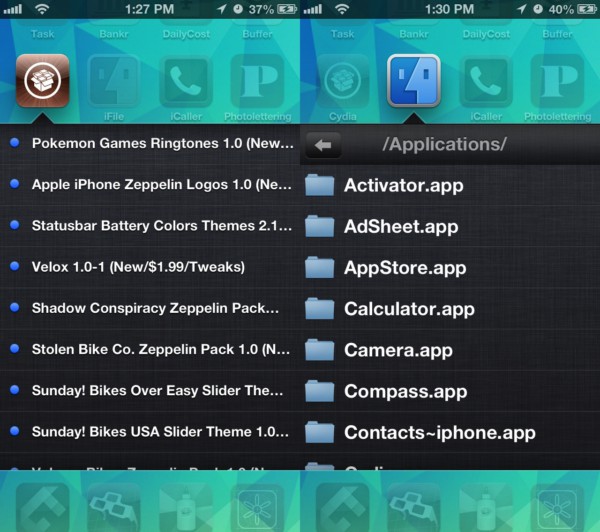The height and width of the screenshot is (532, 600).
Task: Select the Pokemon Games Ringtones 1.0 entry
Action: pyautogui.click(x=160, y=143)
